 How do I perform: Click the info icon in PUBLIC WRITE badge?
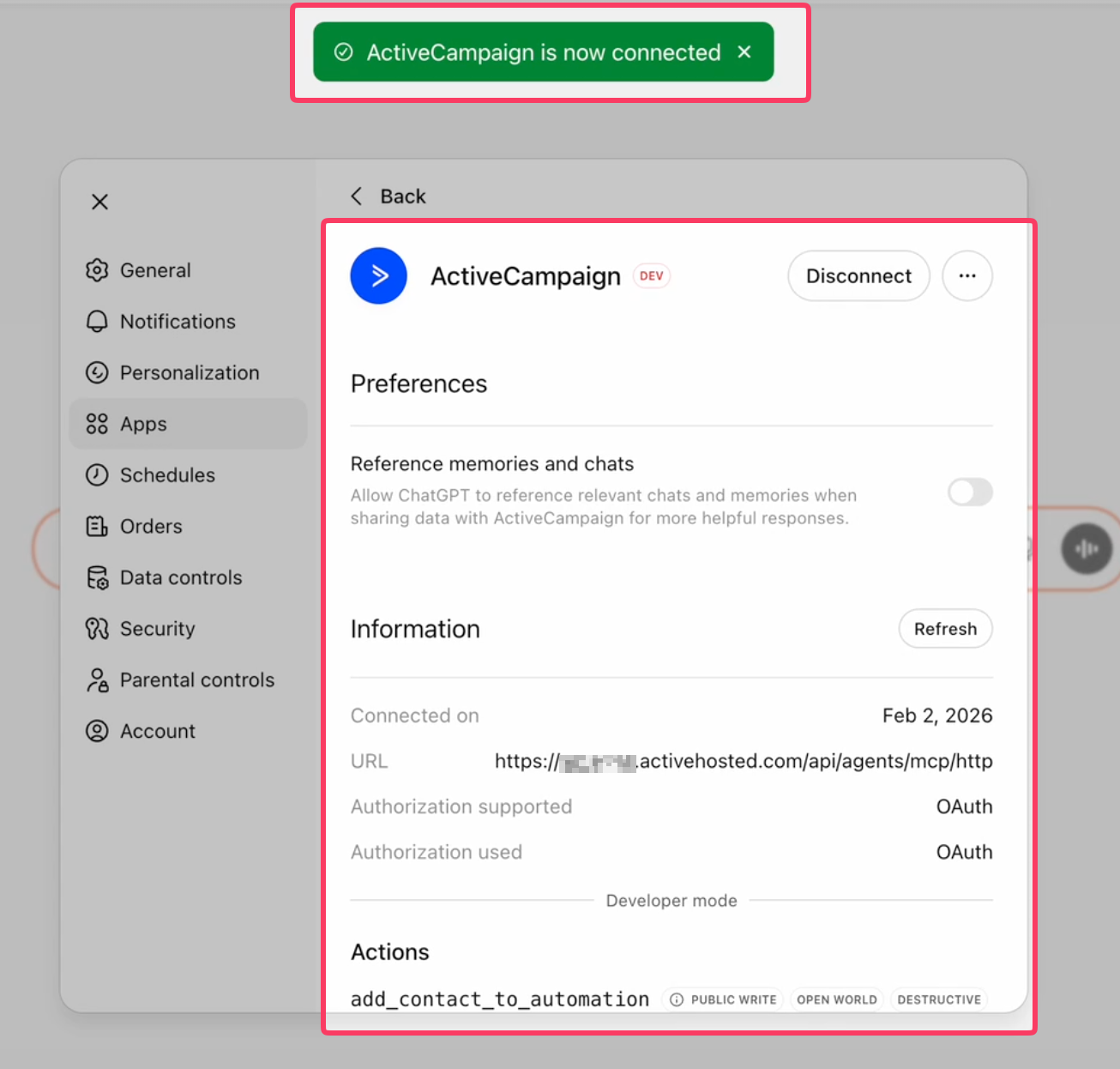pyautogui.click(x=677, y=1000)
